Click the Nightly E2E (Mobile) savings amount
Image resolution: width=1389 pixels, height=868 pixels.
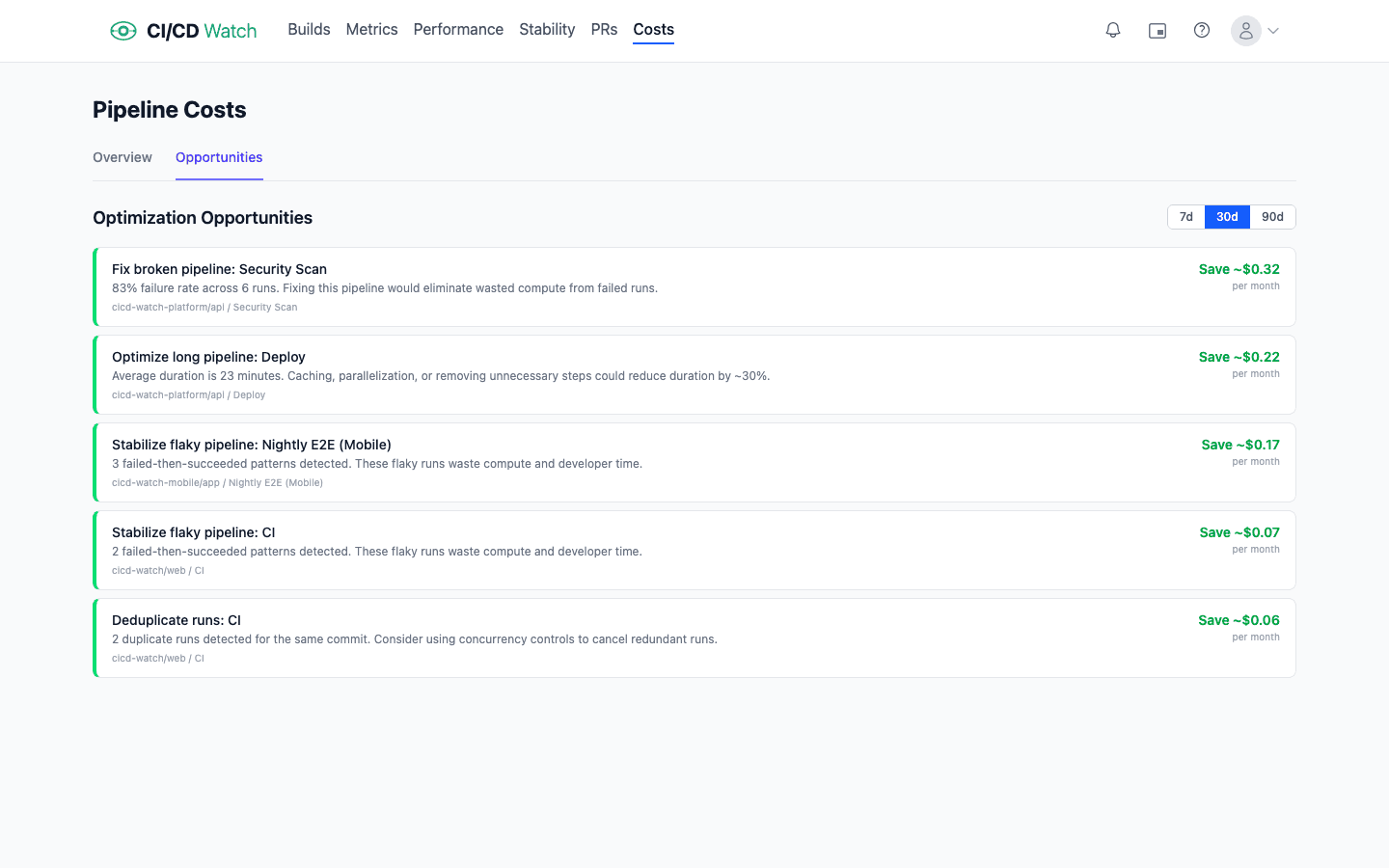(1240, 445)
